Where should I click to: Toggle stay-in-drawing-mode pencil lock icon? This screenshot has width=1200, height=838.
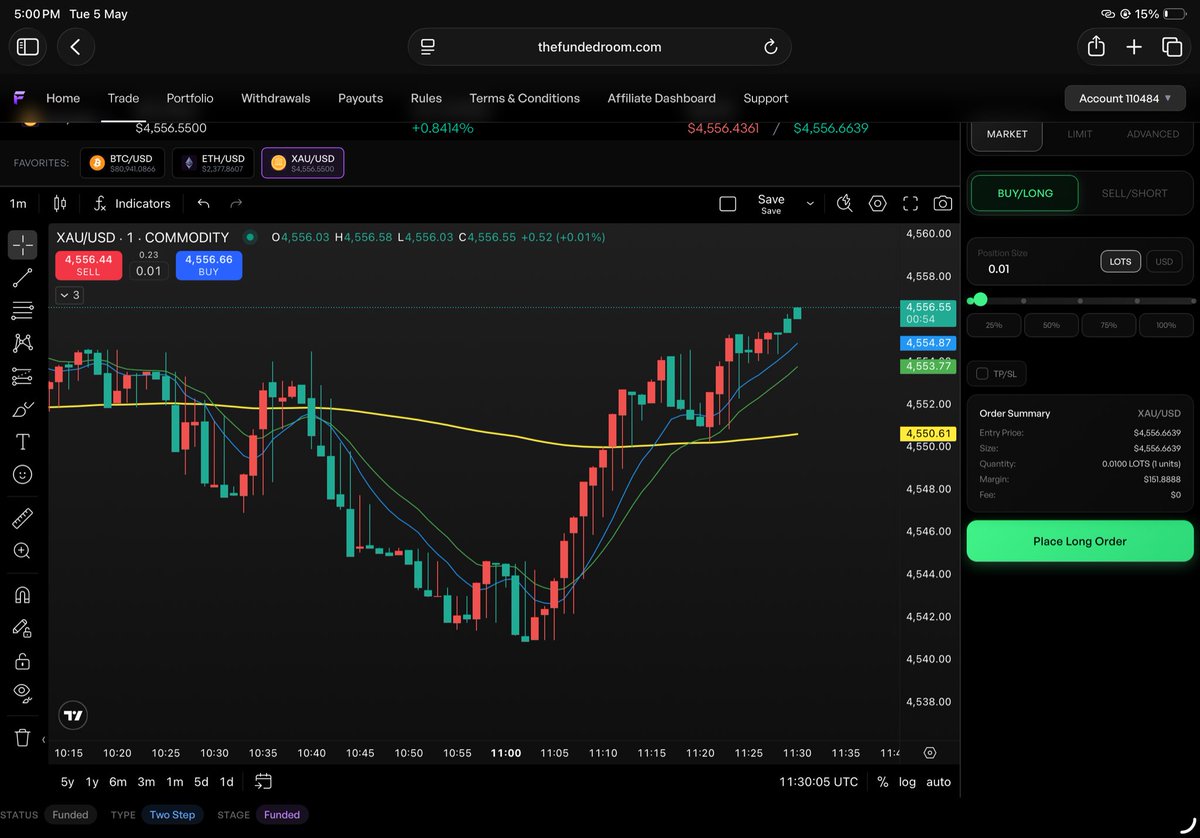coord(22,628)
